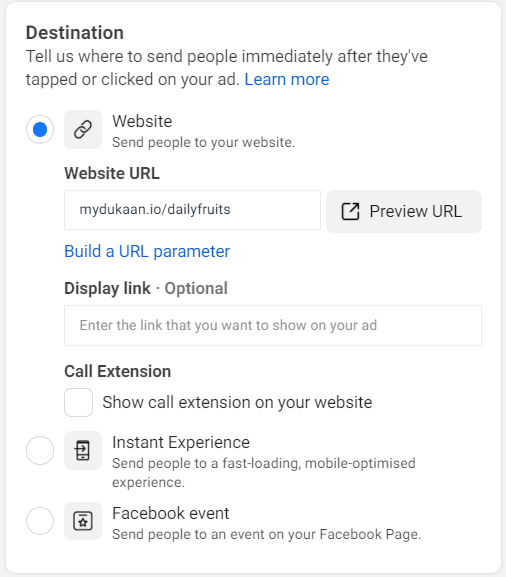Open Build a URL parameter link
Screen dimensions: 506x577
pos(147,252)
